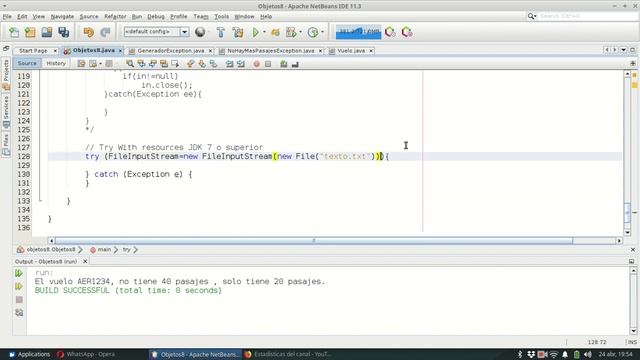
Task: Click the Save All toolbar icon
Action: click(x=63, y=32)
